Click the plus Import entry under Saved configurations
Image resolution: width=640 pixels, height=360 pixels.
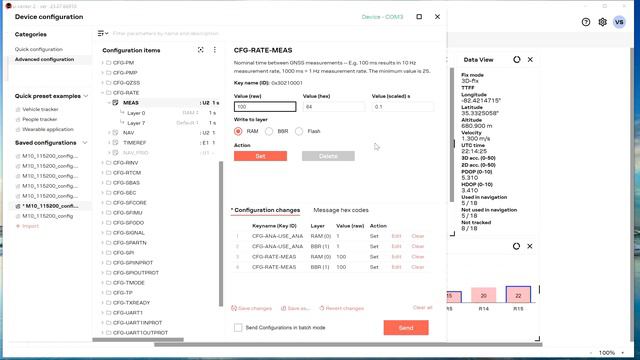click(x=27, y=226)
